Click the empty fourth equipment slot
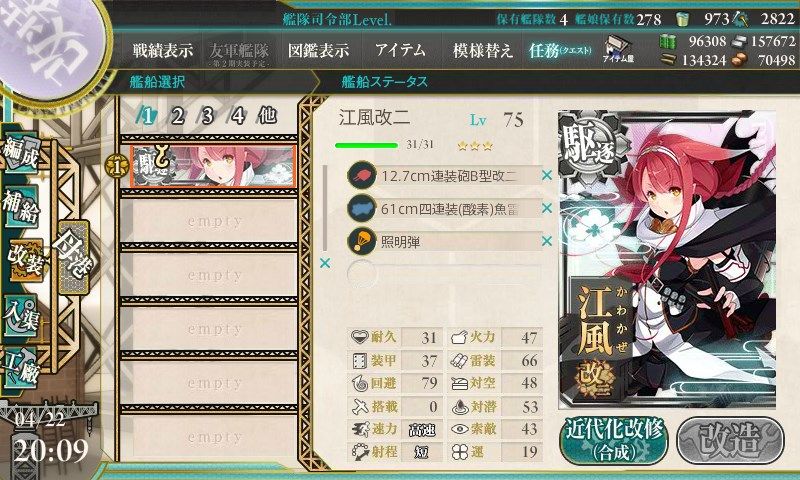 [x=444, y=274]
